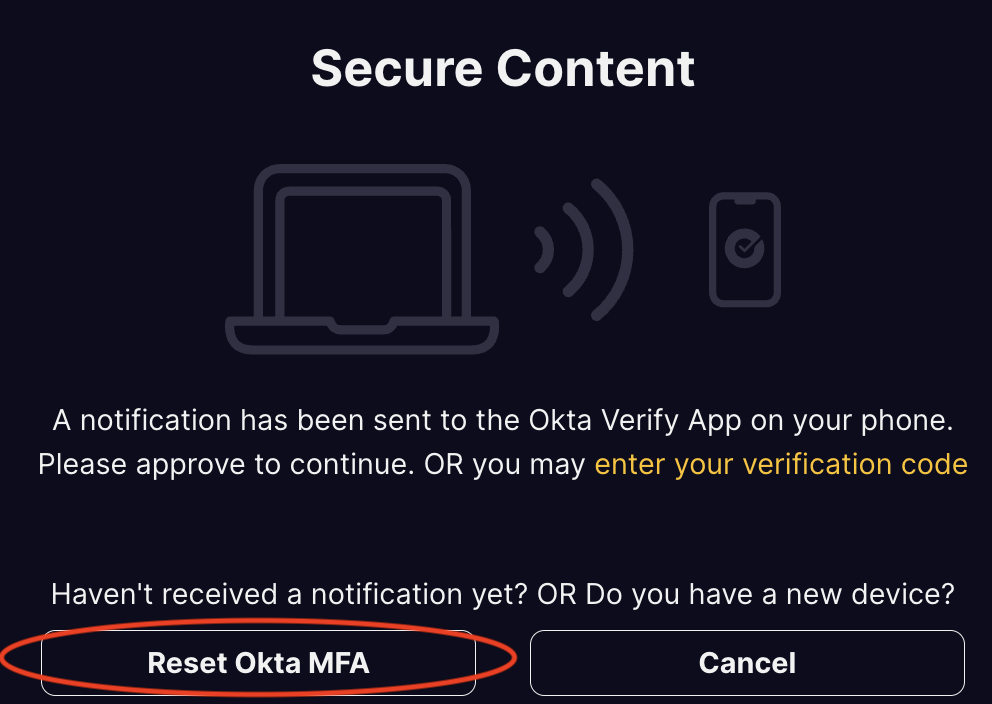Select the checkmark badge on the phone

coord(744,248)
